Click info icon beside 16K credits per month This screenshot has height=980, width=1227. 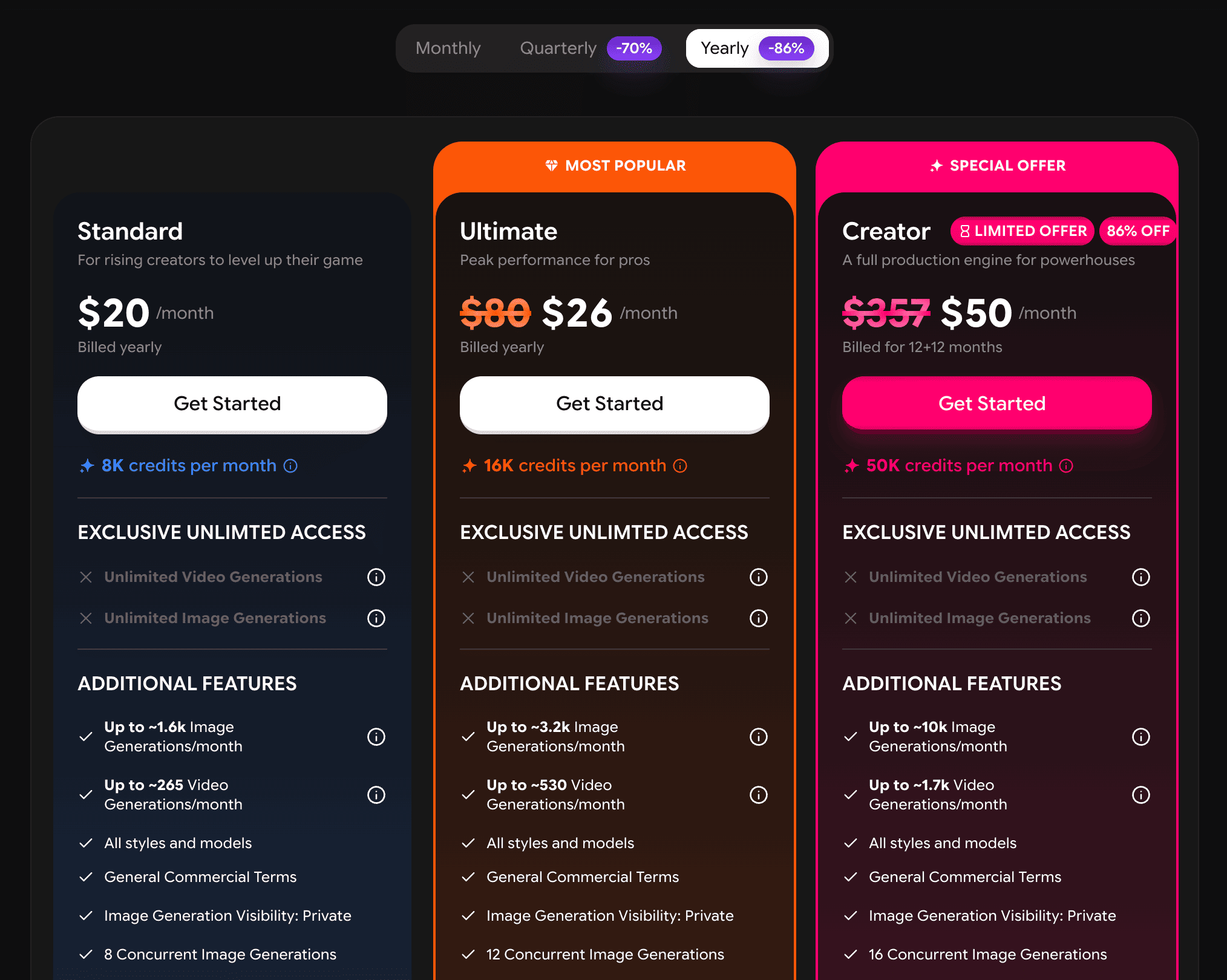[x=680, y=466]
